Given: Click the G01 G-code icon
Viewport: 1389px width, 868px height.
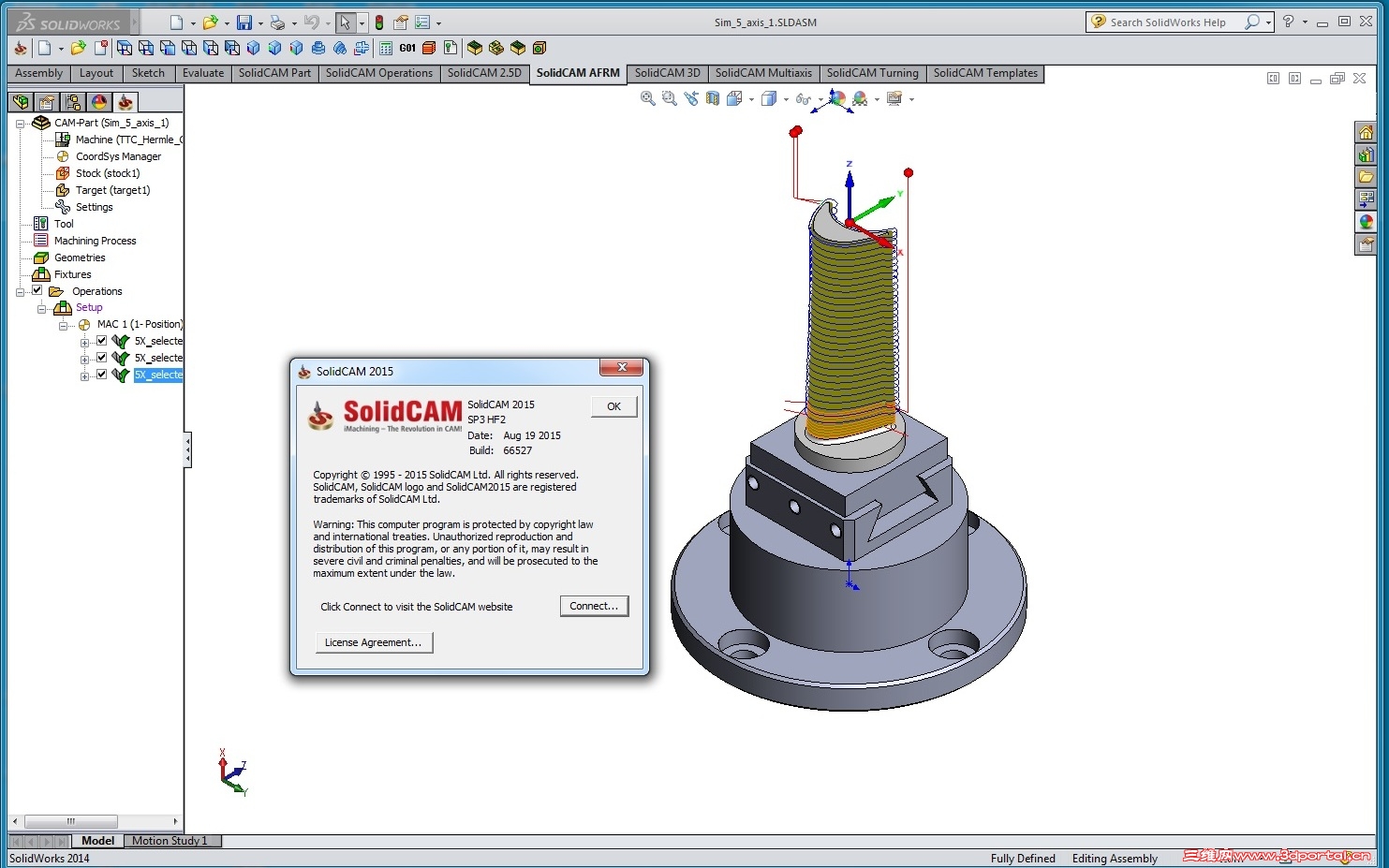Looking at the screenshot, I should click(x=407, y=48).
